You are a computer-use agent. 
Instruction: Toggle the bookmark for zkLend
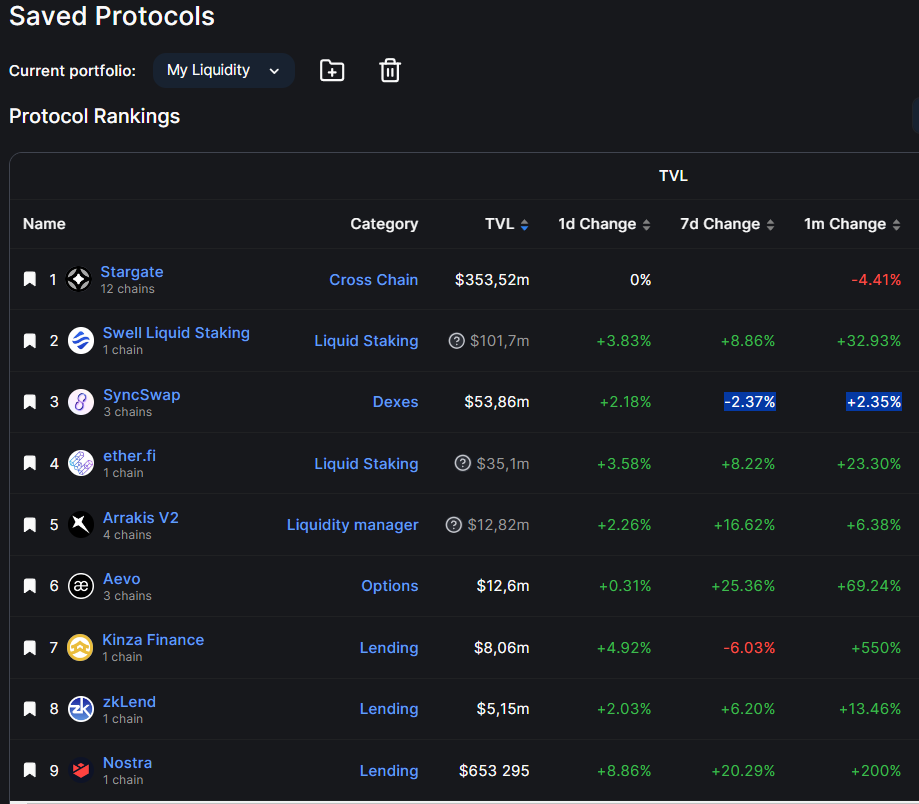[x=30, y=708]
